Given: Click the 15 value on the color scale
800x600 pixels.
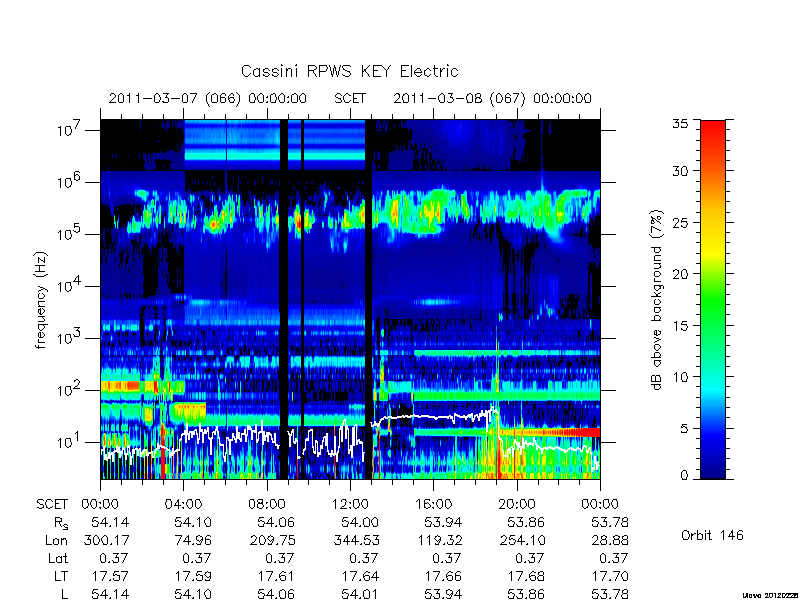Looking at the screenshot, I should click(x=681, y=326).
